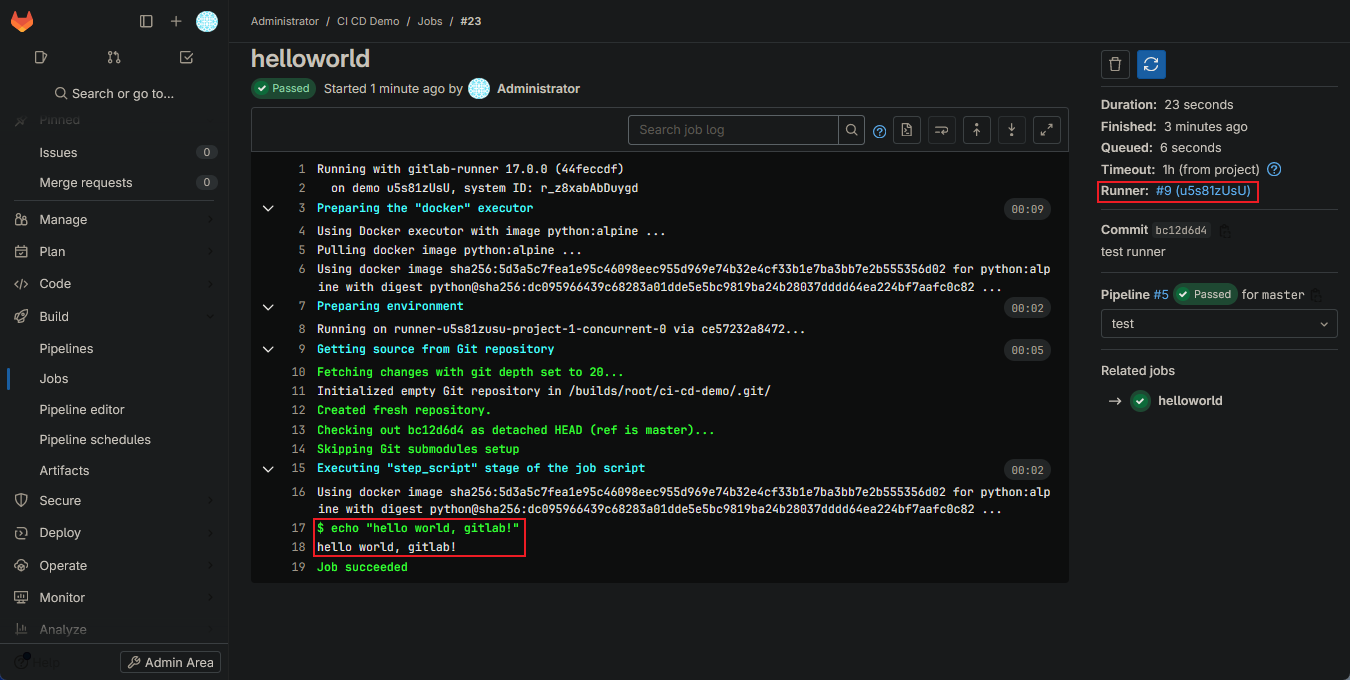
Task: Jump to bottom of job log
Action: [1012, 130]
